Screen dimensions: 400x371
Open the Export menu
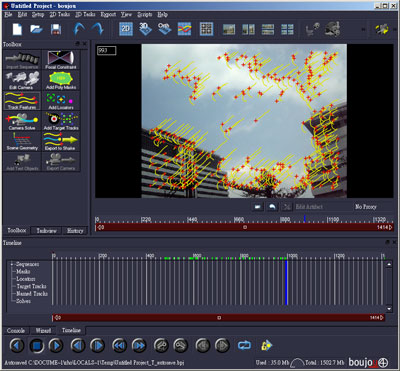[x=108, y=15]
